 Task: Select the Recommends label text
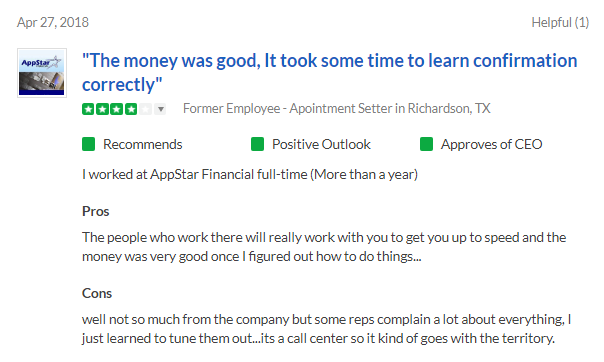point(143,144)
